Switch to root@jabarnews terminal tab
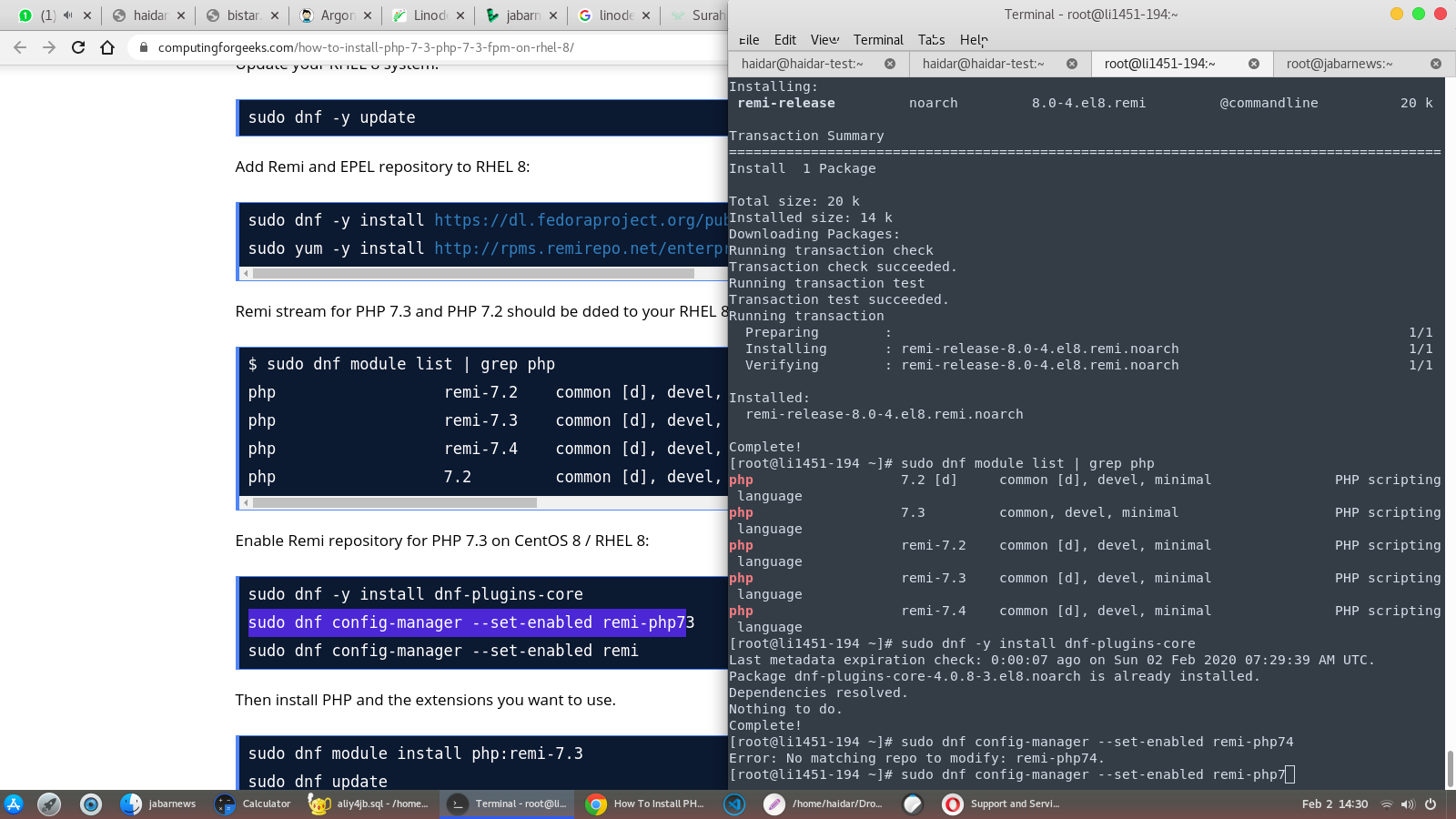 pyautogui.click(x=1339, y=64)
